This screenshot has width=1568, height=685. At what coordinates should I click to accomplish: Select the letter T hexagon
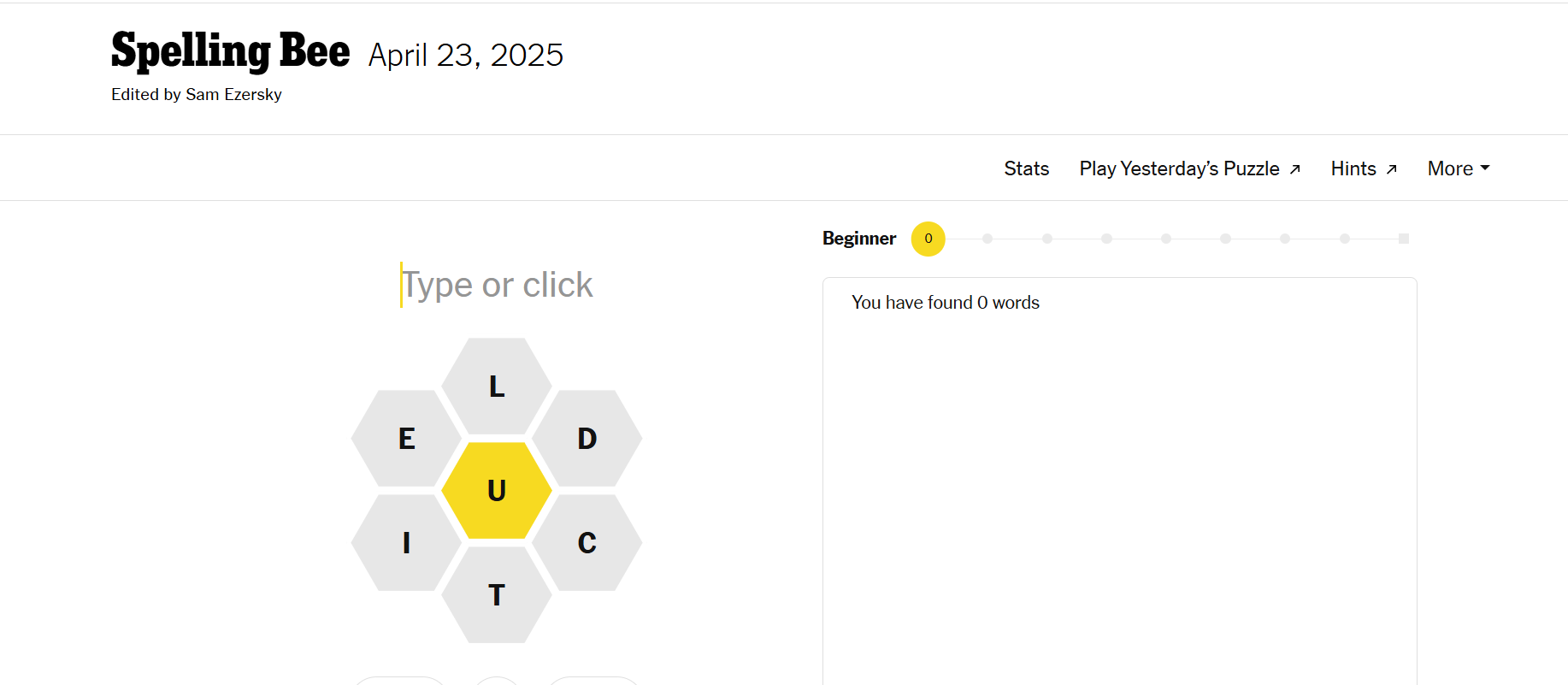(496, 594)
